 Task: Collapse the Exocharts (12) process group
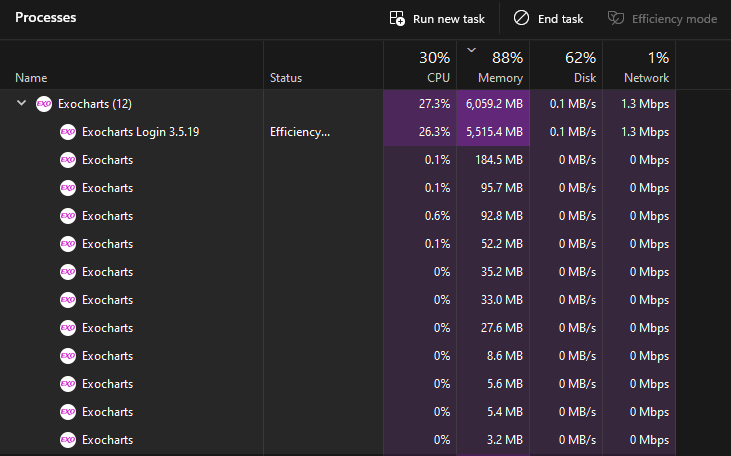pyautogui.click(x=21, y=103)
